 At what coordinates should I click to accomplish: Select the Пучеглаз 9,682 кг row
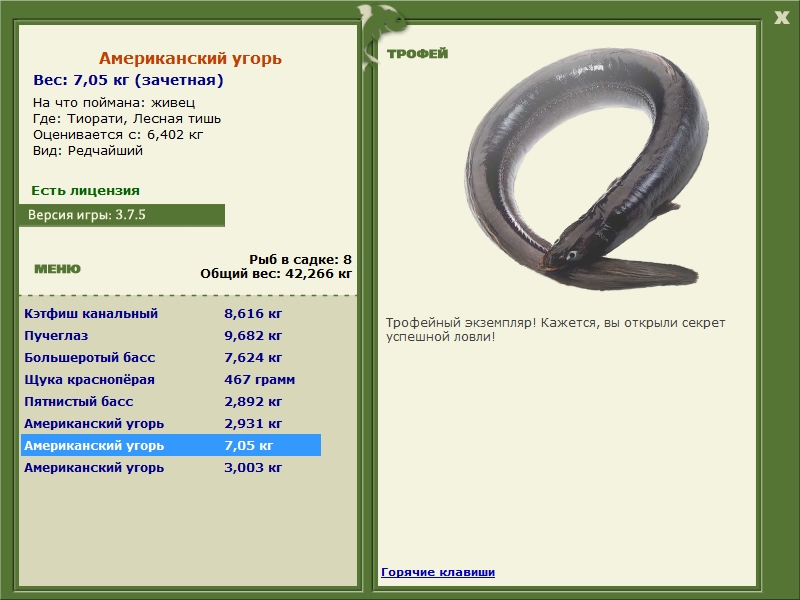tap(171, 335)
